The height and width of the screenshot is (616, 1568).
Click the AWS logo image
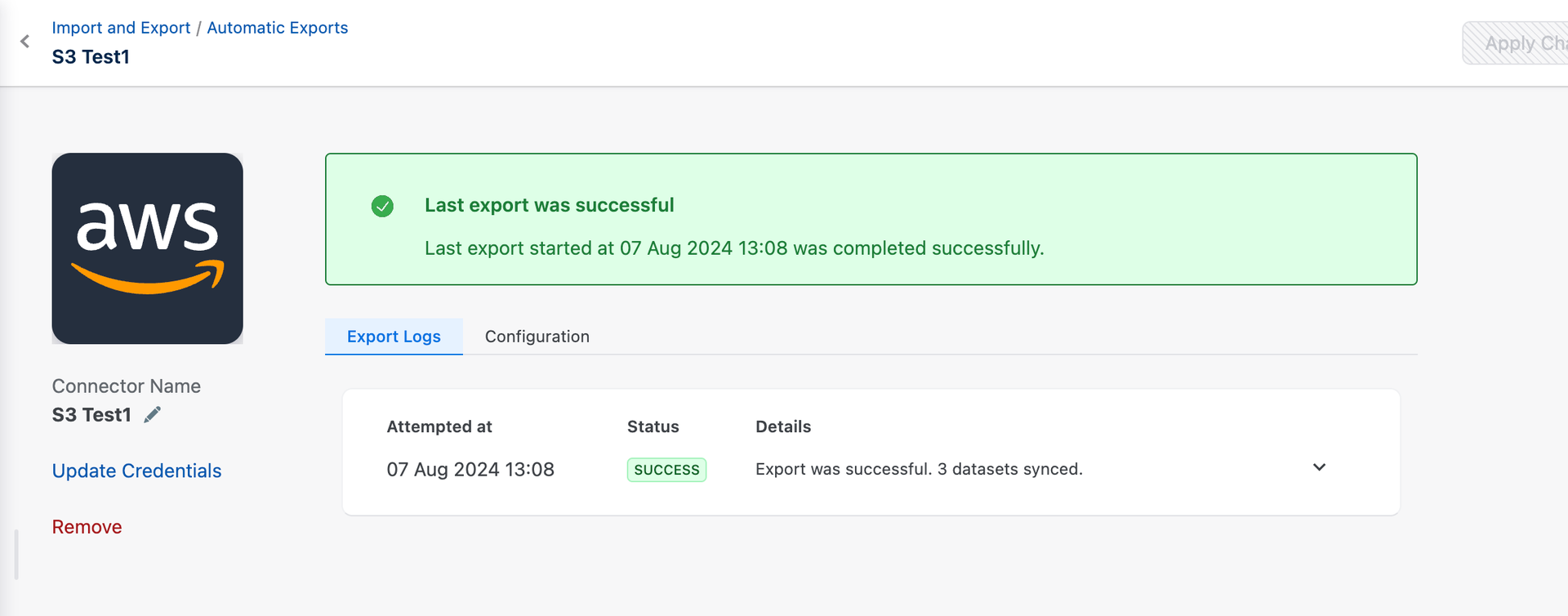click(x=147, y=248)
